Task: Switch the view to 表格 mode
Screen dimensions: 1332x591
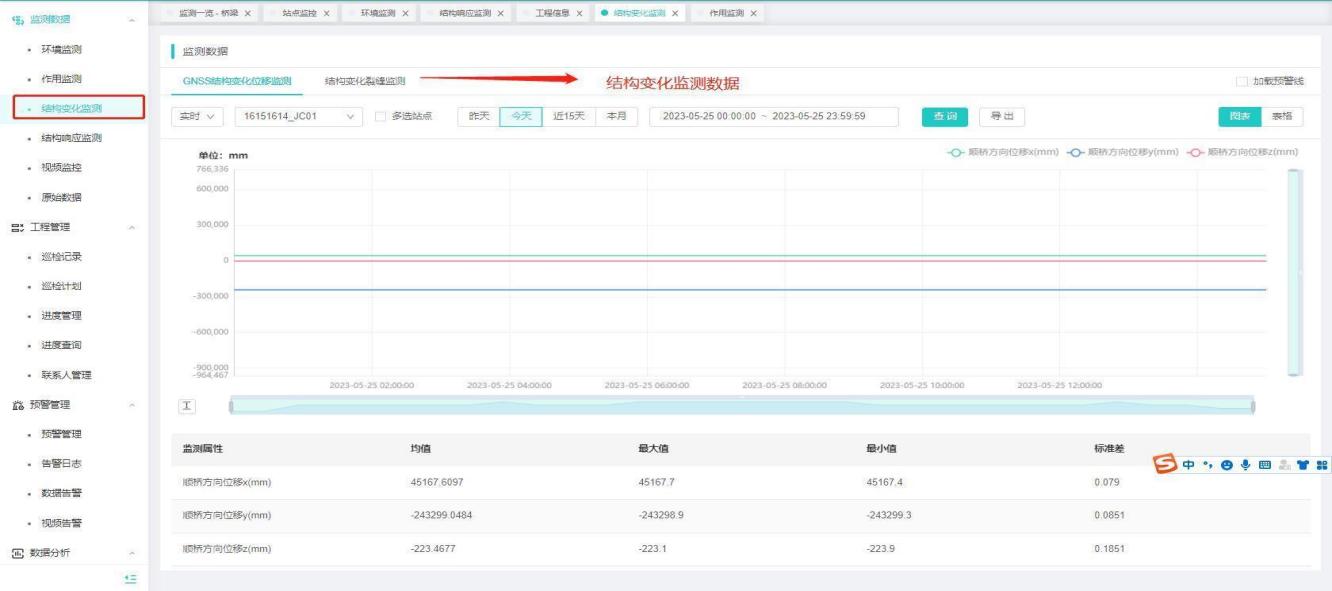Action: coord(1280,116)
